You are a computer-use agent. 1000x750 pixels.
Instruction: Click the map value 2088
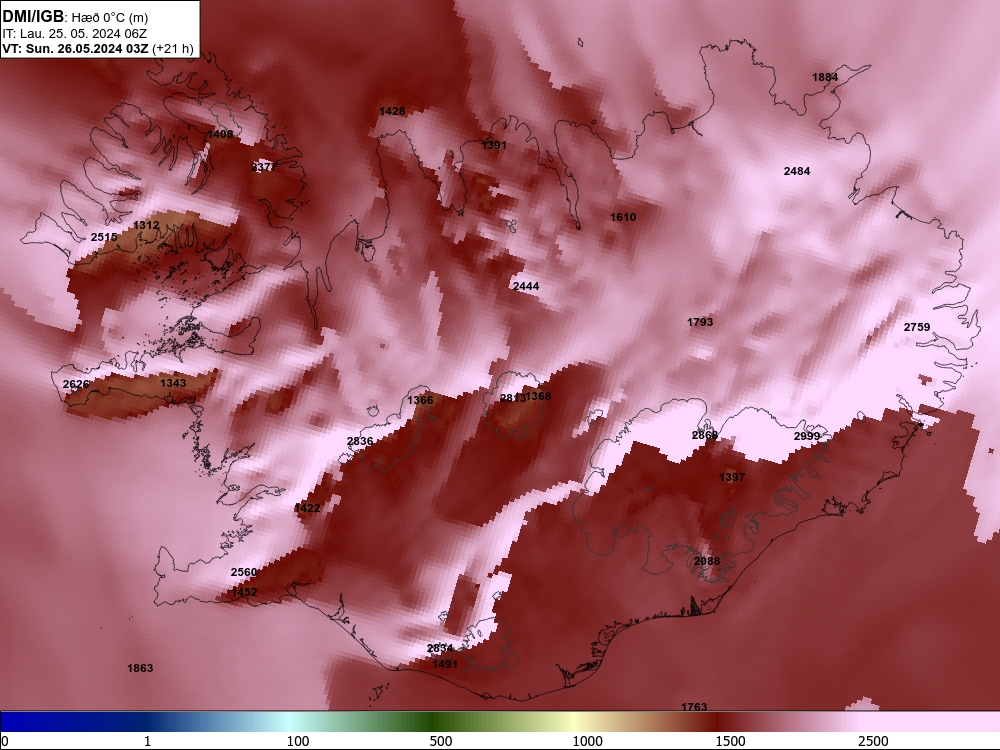[x=707, y=561]
